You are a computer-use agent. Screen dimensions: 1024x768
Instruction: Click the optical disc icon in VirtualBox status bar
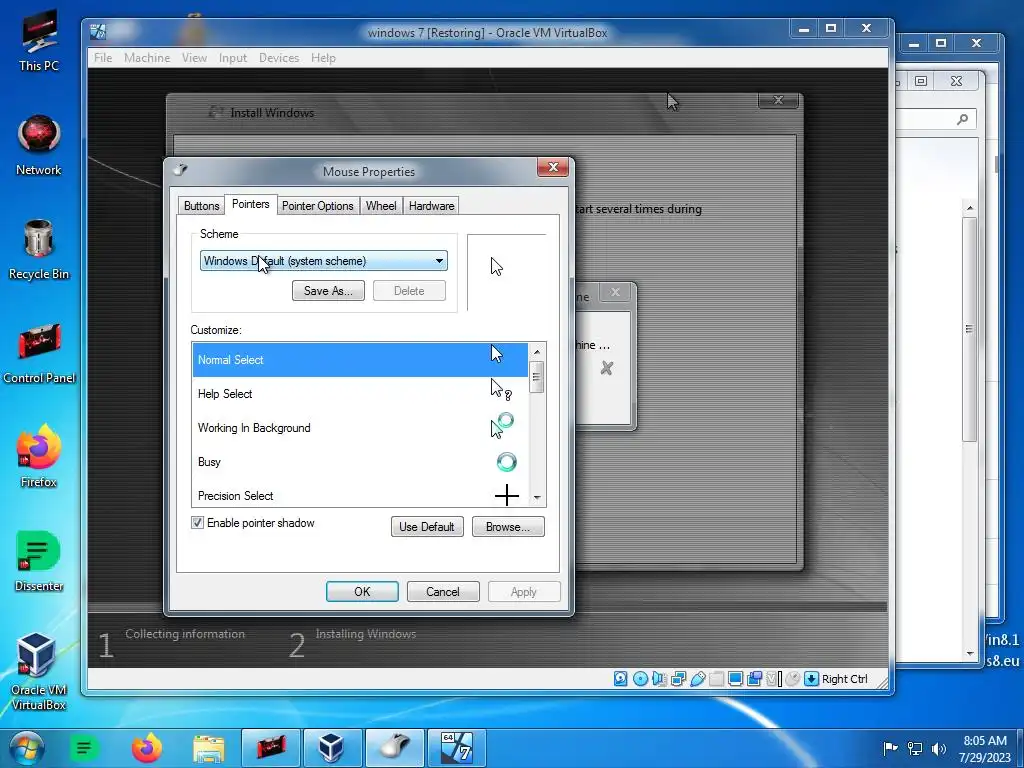[x=641, y=679]
